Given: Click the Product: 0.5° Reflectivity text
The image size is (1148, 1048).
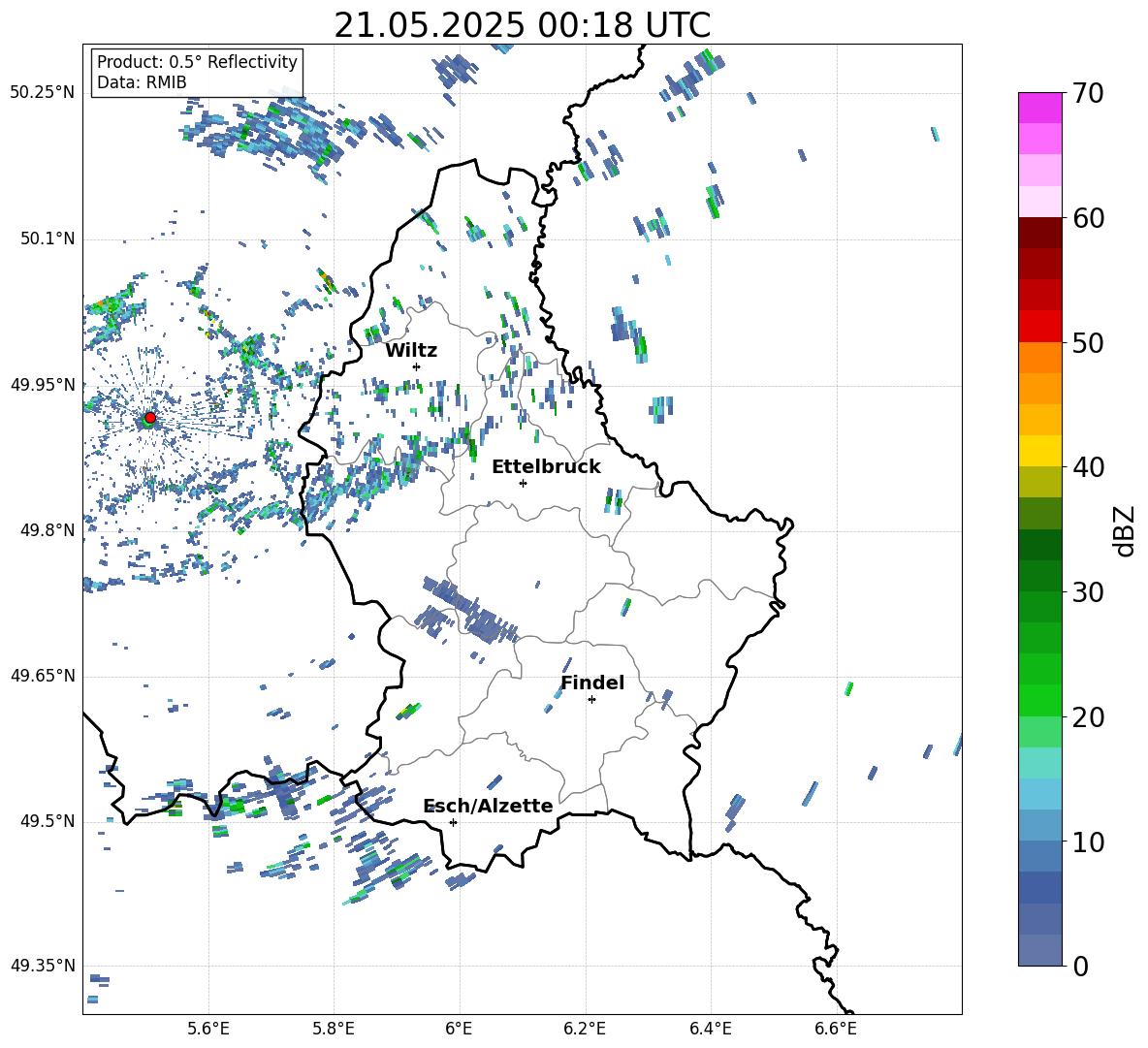Looking at the screenshot, I should (x=197, y=62).
